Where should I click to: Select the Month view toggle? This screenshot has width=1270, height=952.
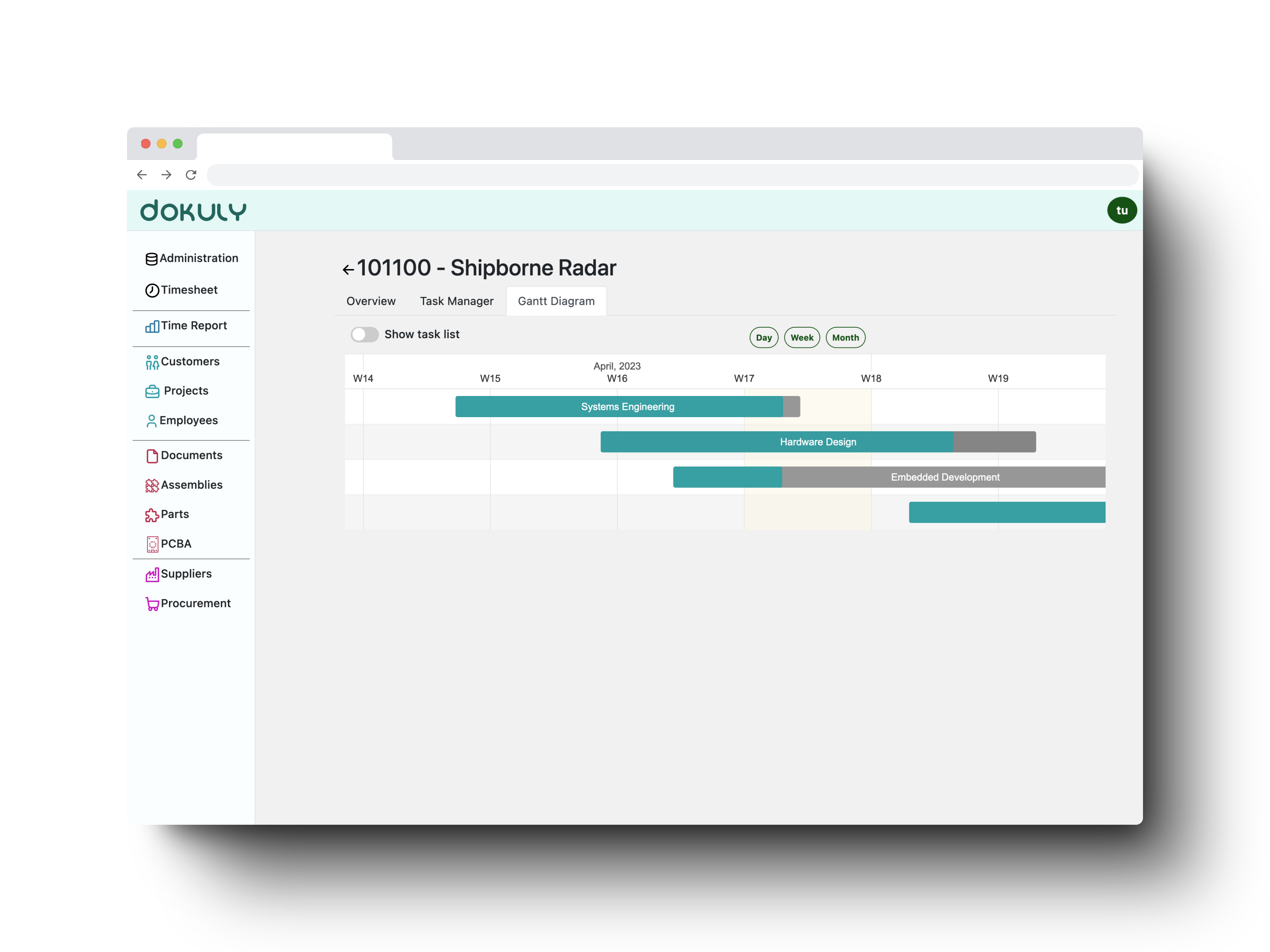[845, 337]
